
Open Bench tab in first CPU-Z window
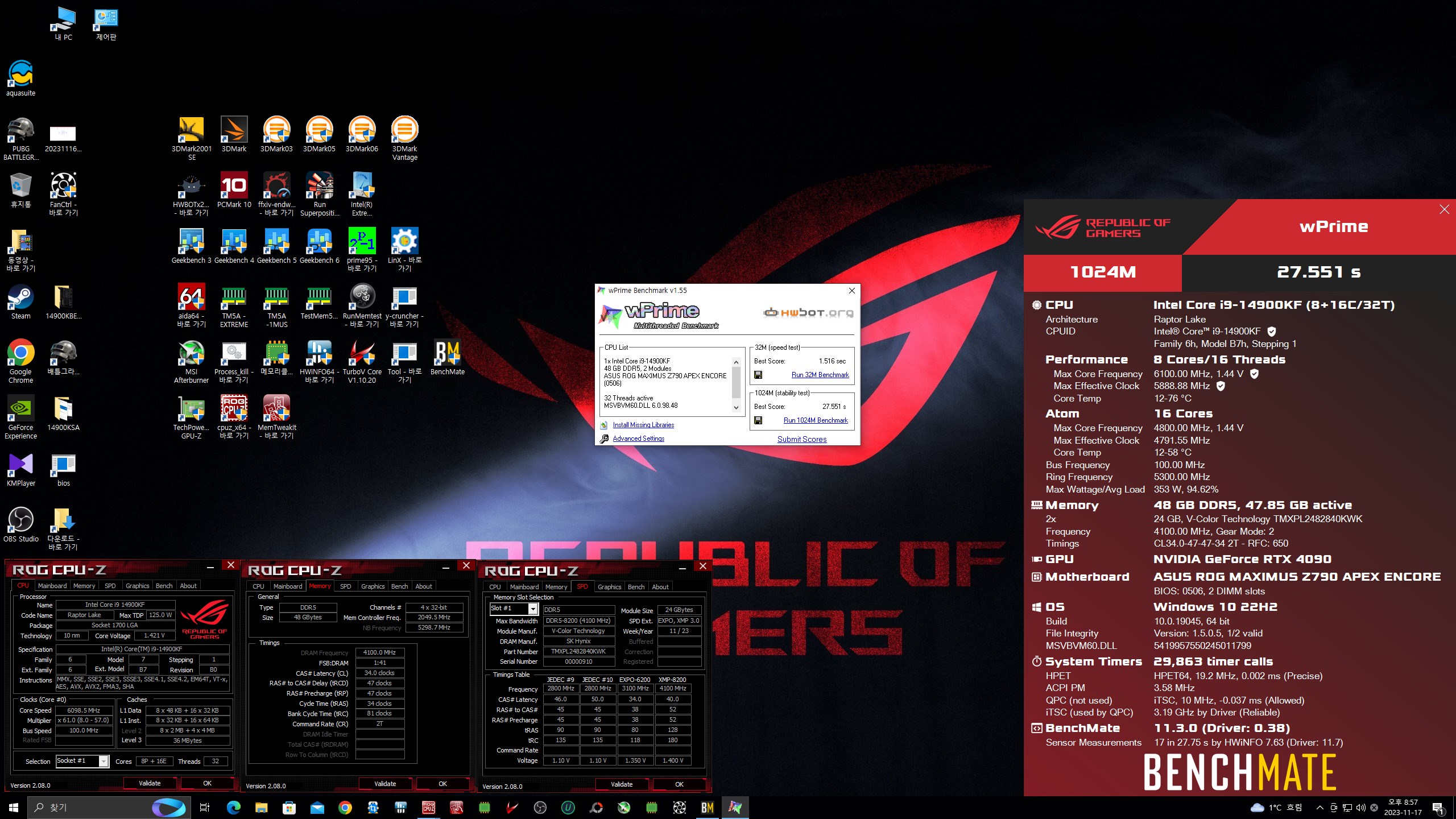[x=164, y=586]
